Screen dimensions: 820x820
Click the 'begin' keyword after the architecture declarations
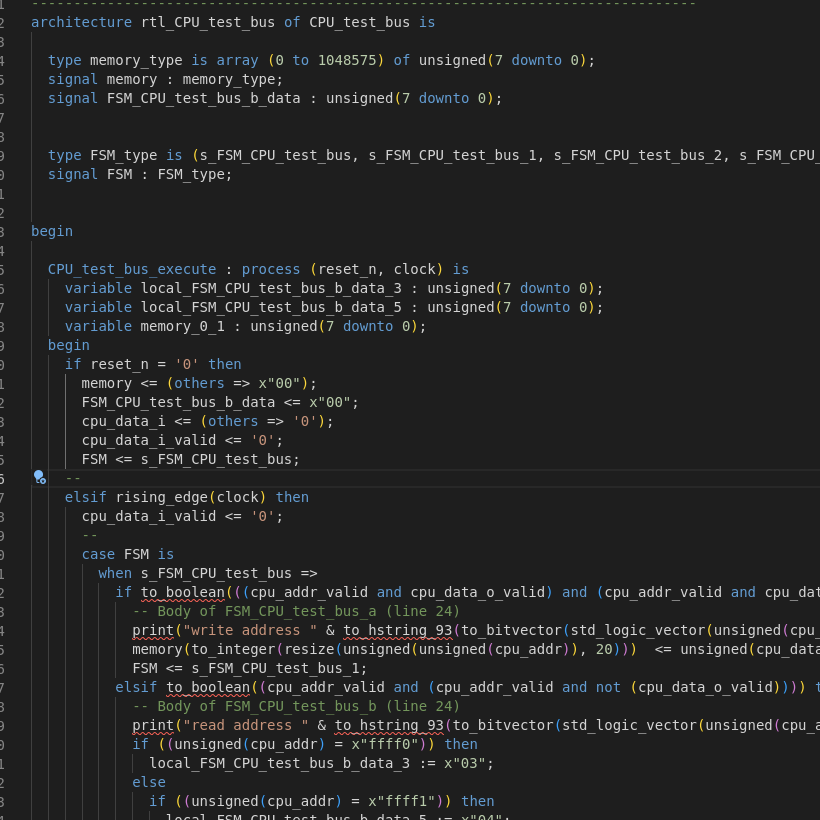coord(52,231)
